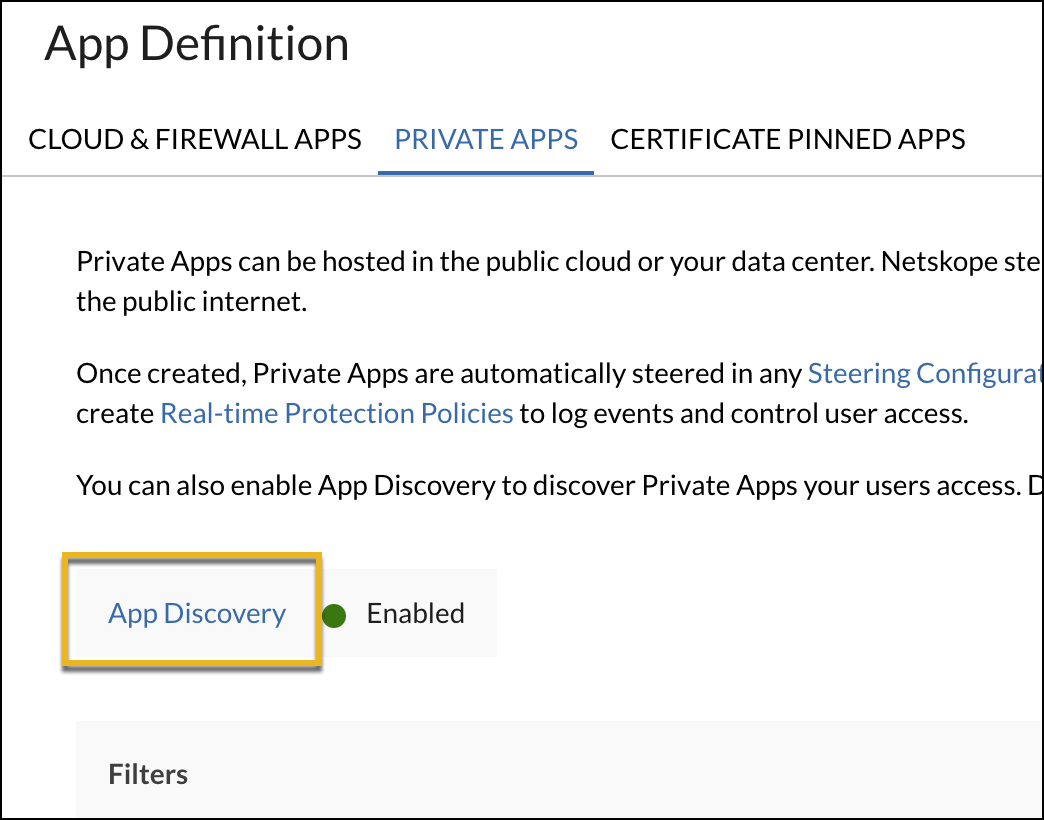1044x820 pixels.
Task: Click the green Enabled status dot
Action: pyautogui.click(x=334, y=616)
